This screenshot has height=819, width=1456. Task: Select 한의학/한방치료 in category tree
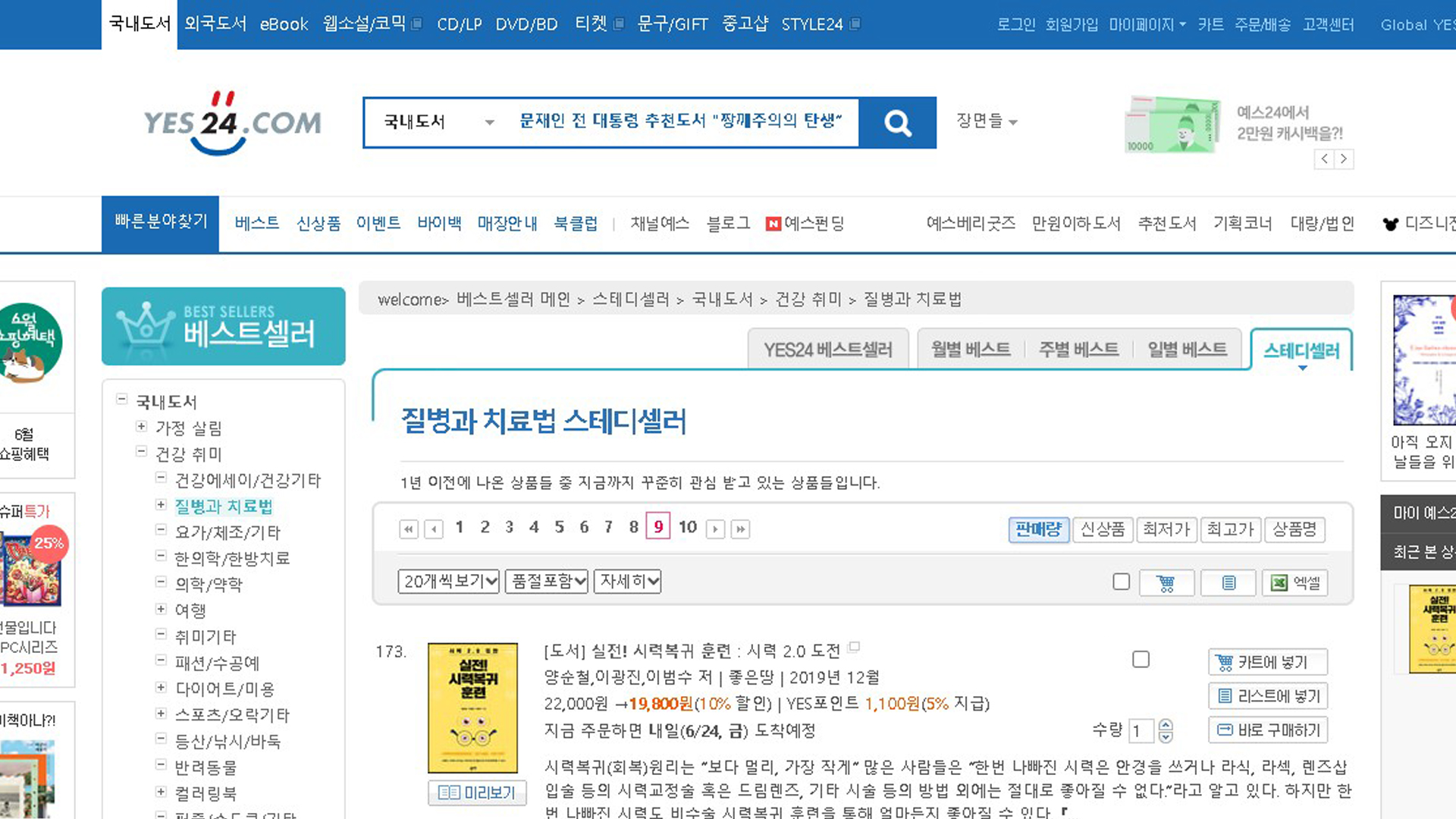pos(233,558)
